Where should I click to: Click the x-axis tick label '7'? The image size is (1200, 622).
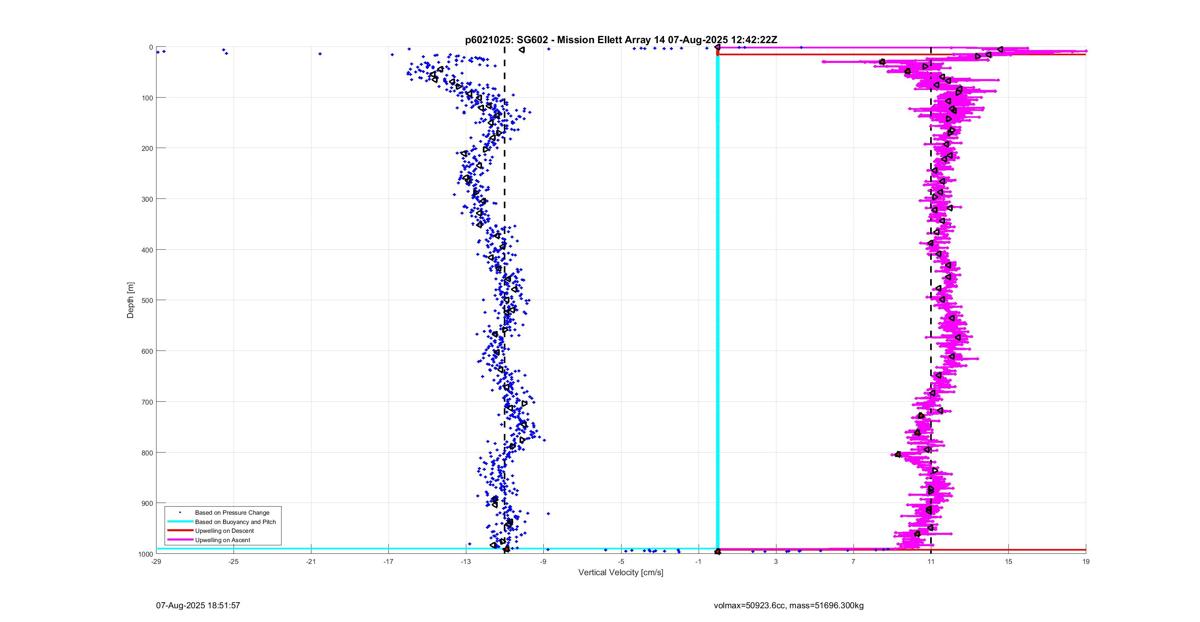point(853,562)
